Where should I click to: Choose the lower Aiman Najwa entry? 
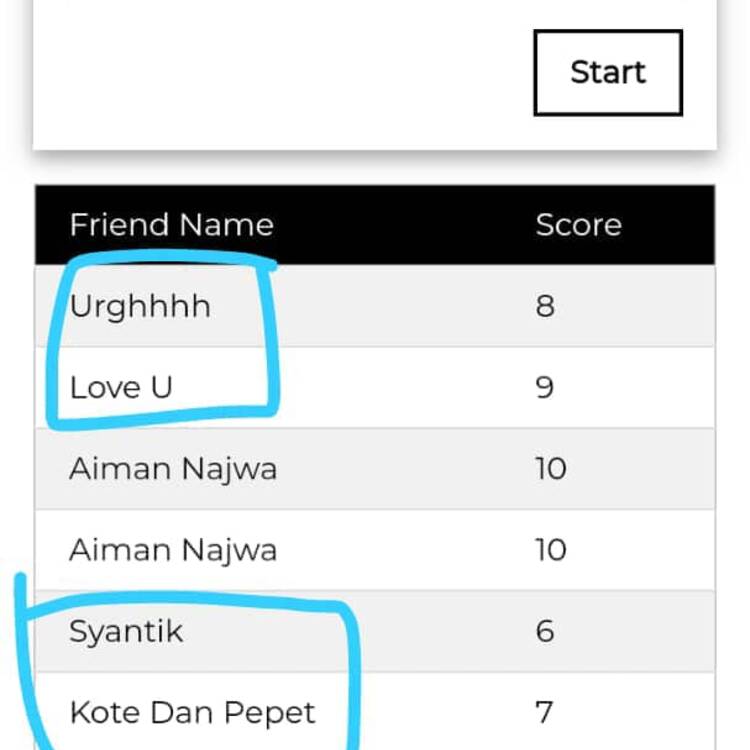pos(173,550)
